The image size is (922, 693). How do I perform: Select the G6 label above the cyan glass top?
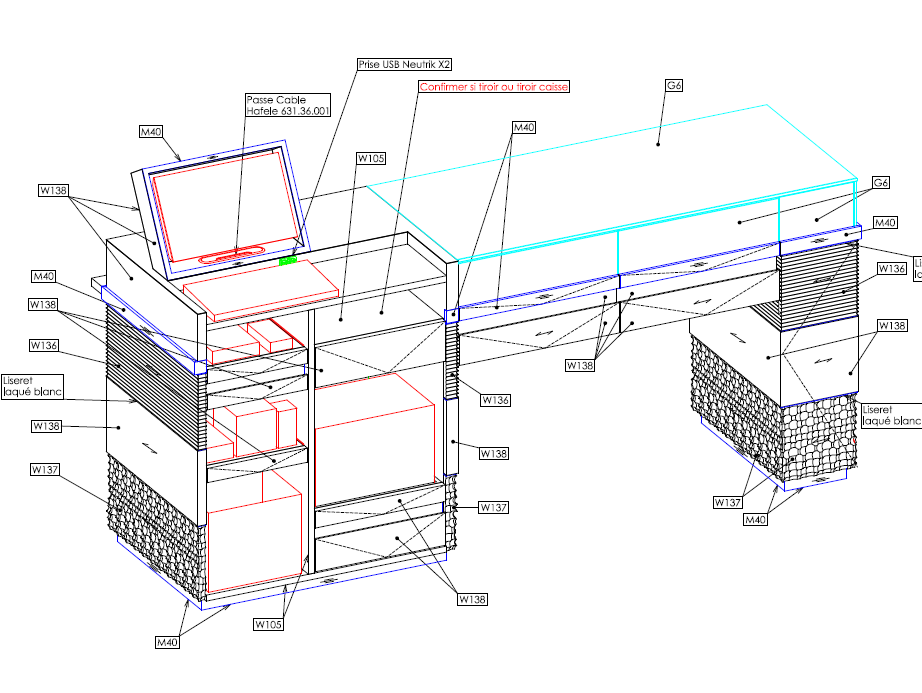[673, 87]
